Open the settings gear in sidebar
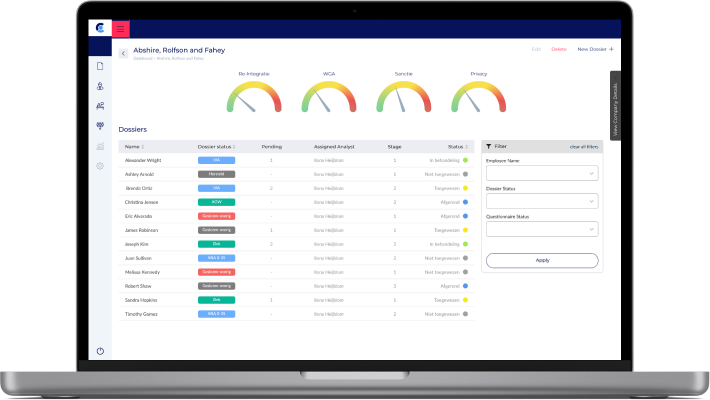710x400 pixels. pos(100,166)
